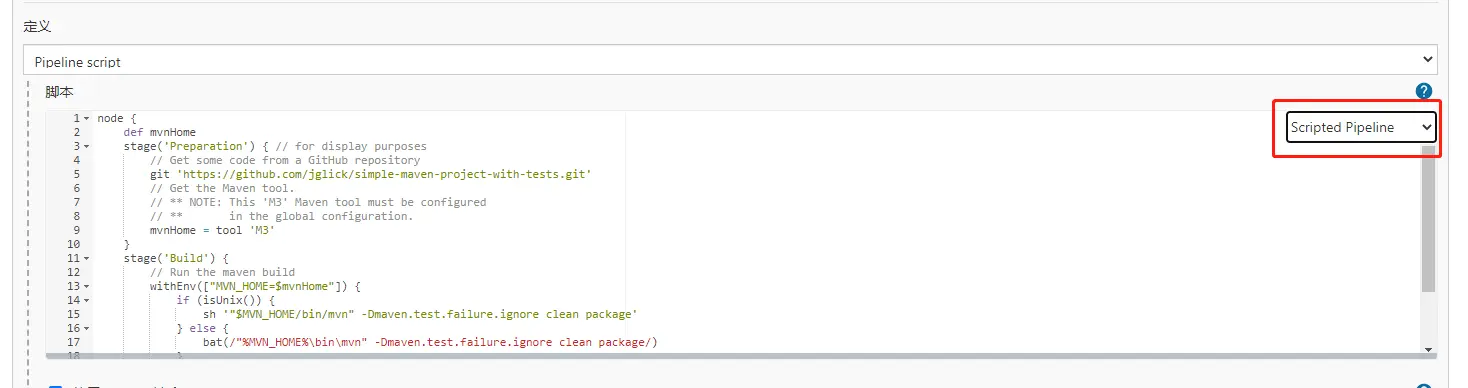Toggle the partially visible checkbox below the editor
This screenshot has width=1468, height=388.
coord(56,386)
